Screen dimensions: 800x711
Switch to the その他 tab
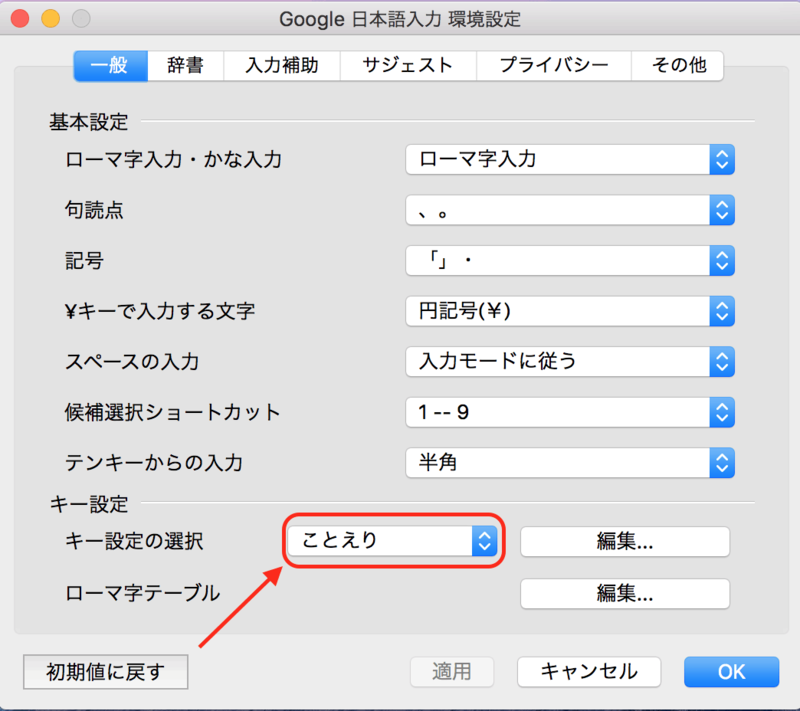(x=678, y=66)
